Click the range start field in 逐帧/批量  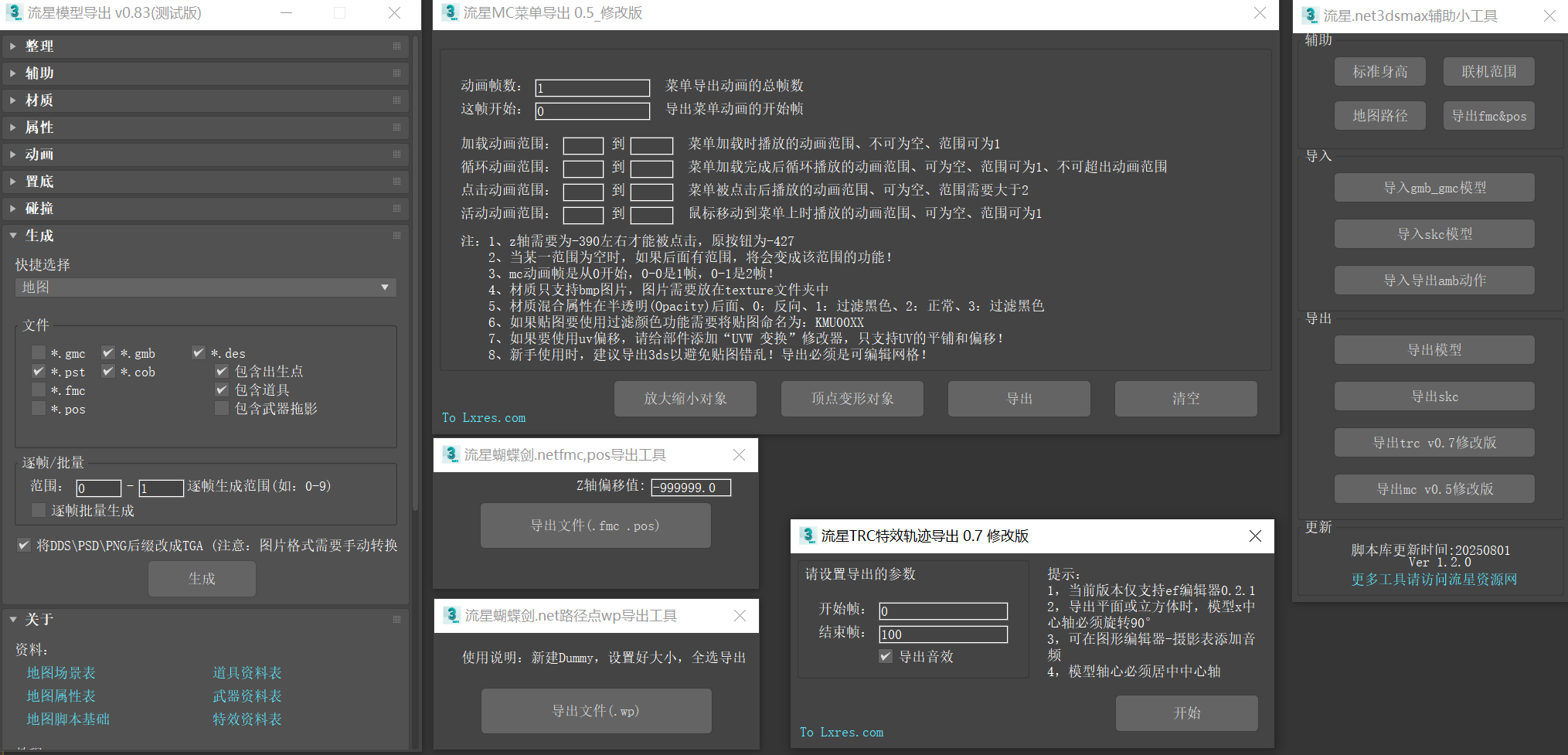click(99, 488)
